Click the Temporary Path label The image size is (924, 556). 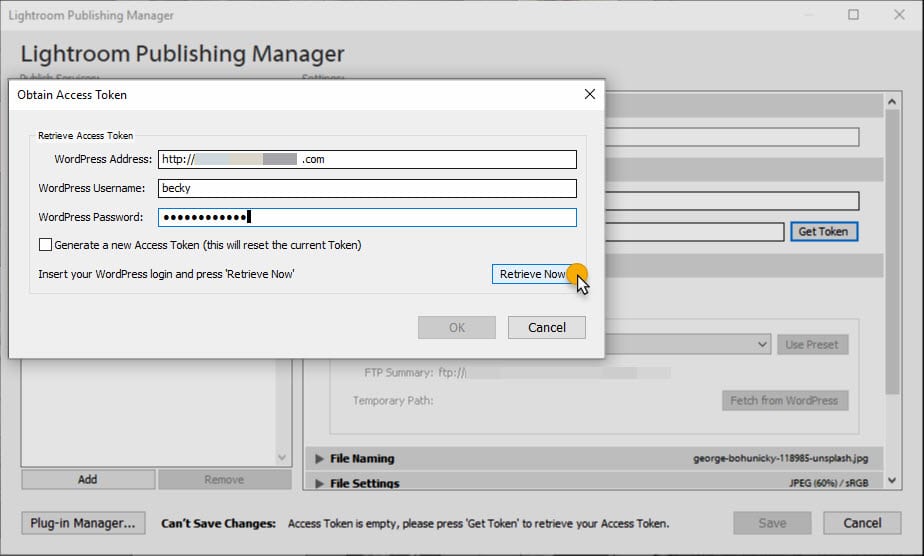coord(393,401)
